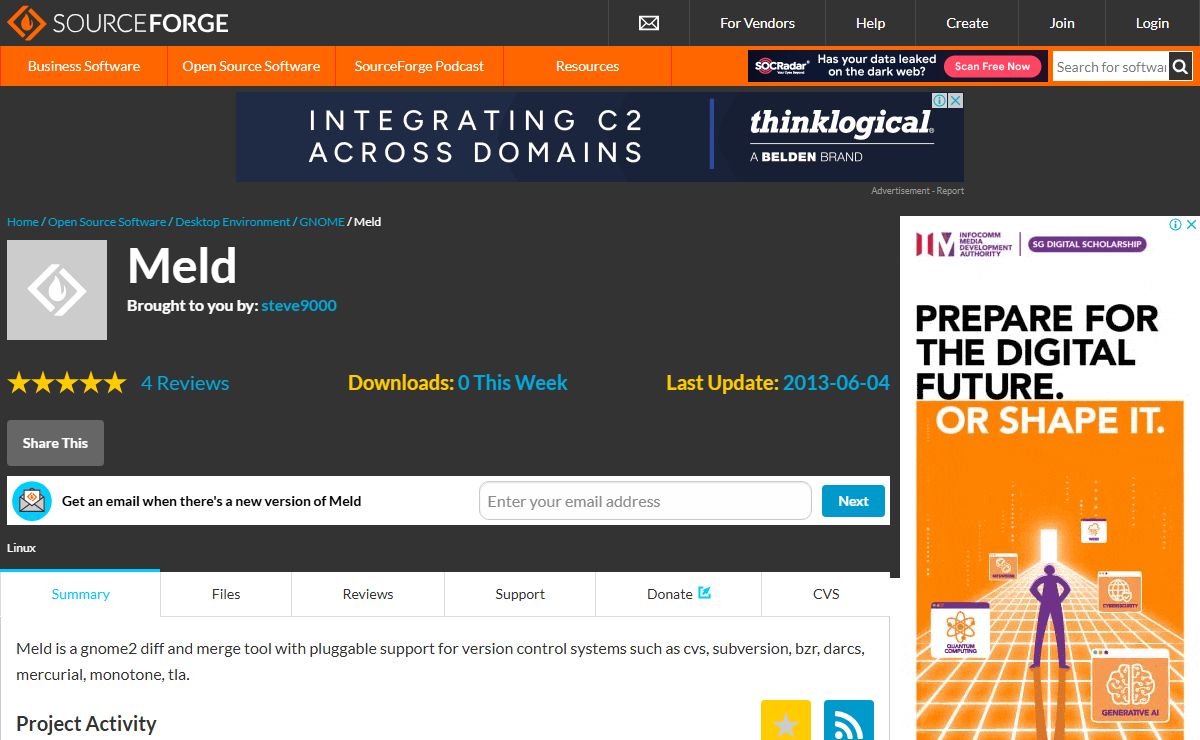Click the large Meld project title
Viewport: 1200px width, 740px height.
pos(182,266)
